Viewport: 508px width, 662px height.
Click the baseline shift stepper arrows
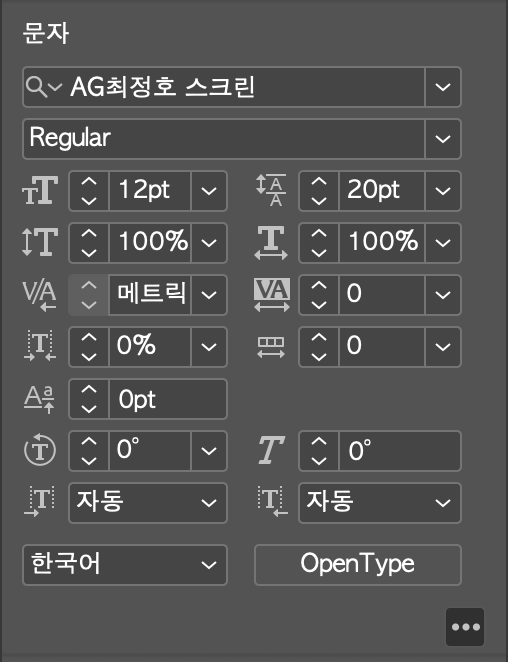89,399
